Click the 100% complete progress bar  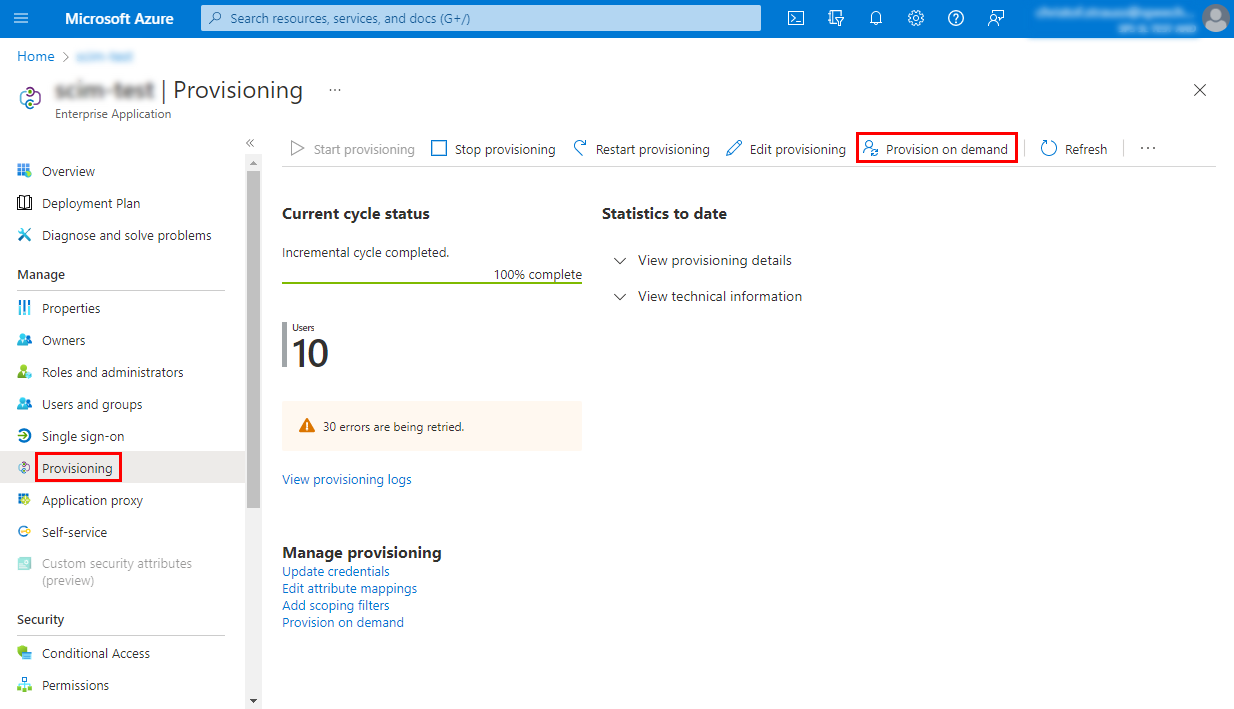coord(432,282)
